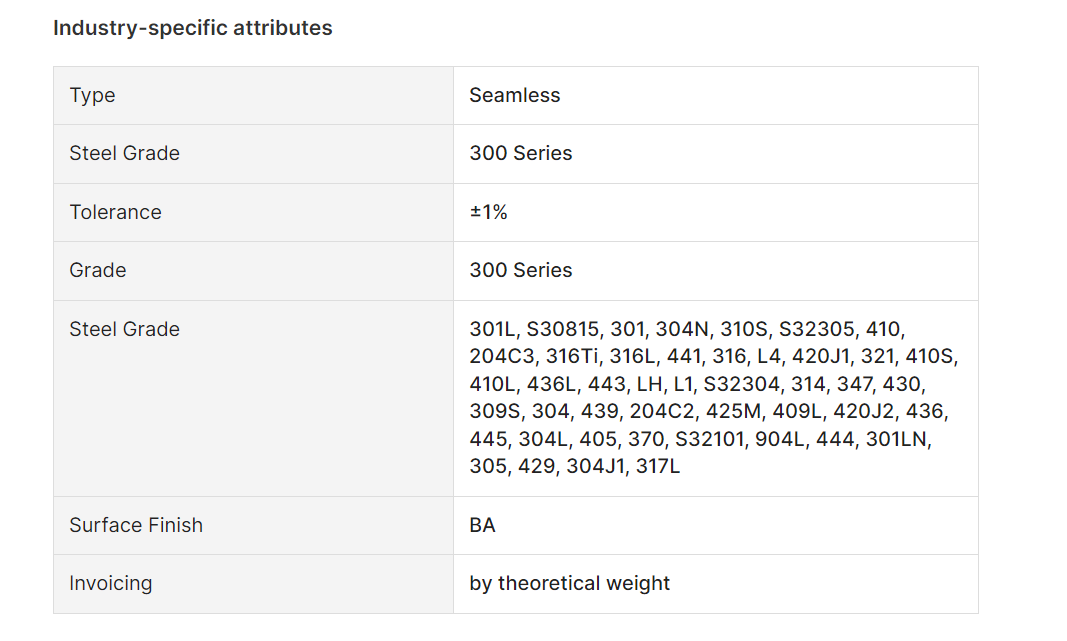
Task: Pick S32304 from the grade list
Action: (x=742, y=383)
